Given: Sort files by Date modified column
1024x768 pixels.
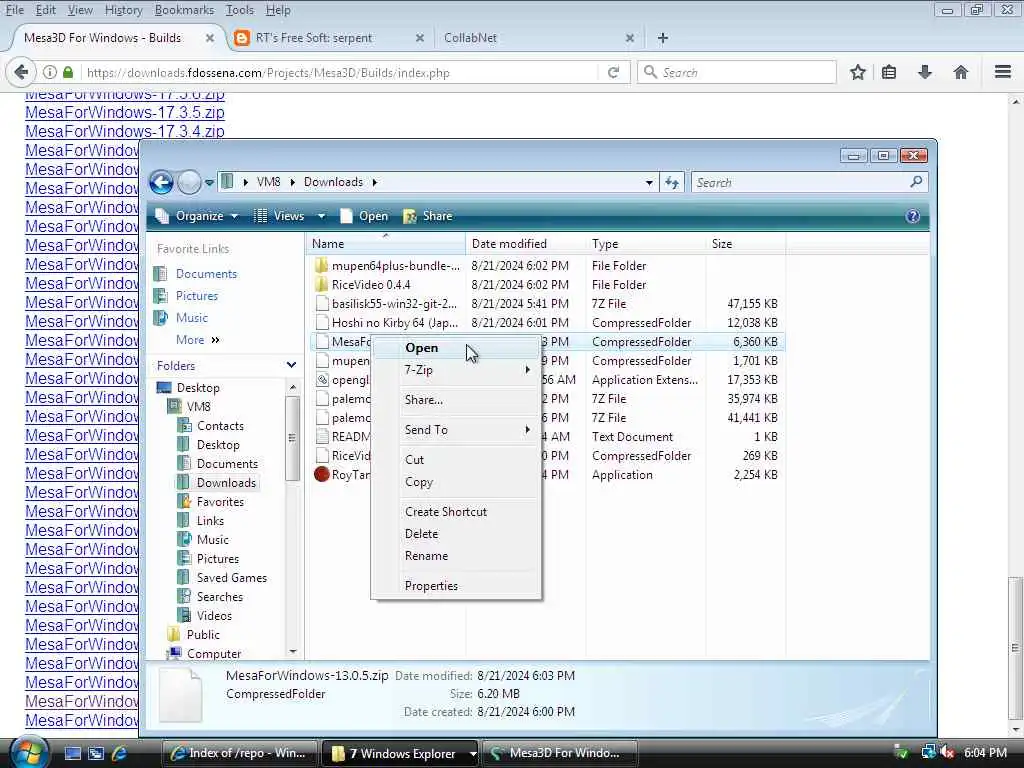Looking at the screenshot, I should tap(526, 244).
